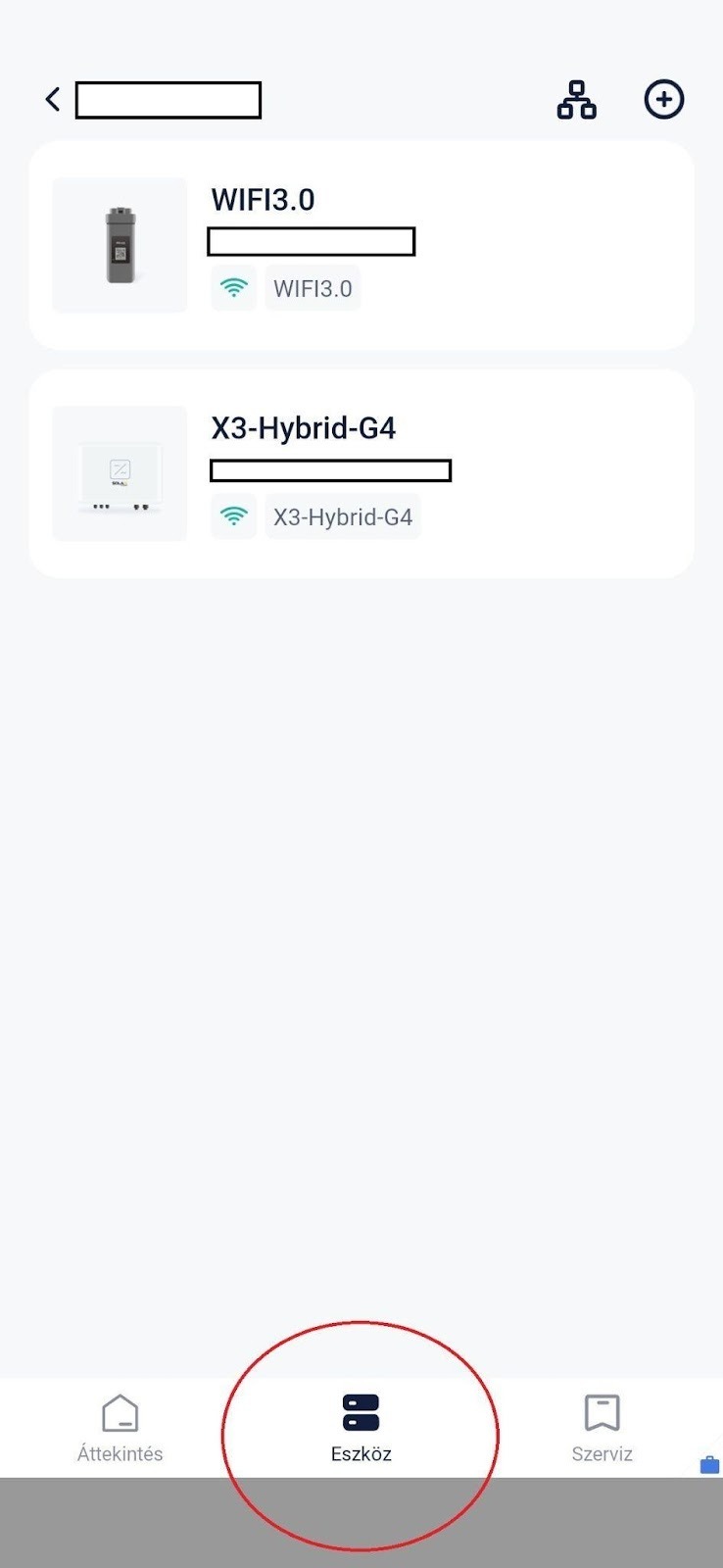The height and width of the screenshot is (1568, 723).
Task: Tap the WIFI3.0 green wifi signal icon
Action: tap(233, 288)
